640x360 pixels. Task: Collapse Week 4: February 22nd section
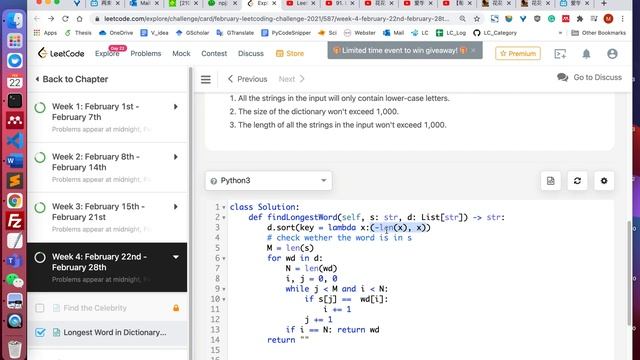click(176, 257)
